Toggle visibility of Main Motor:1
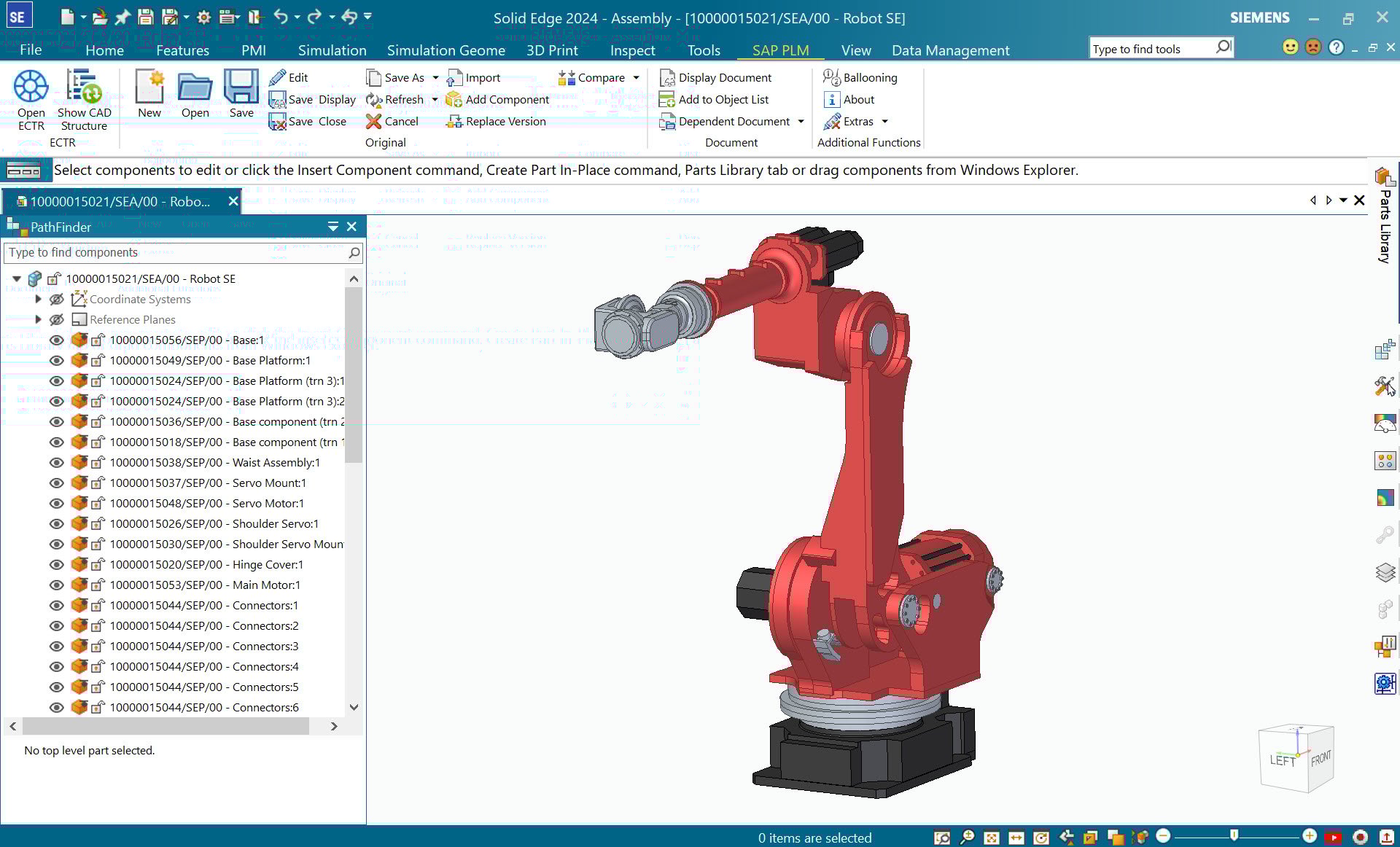This screenshot has width=1400, height=847. tap(56, 585)
